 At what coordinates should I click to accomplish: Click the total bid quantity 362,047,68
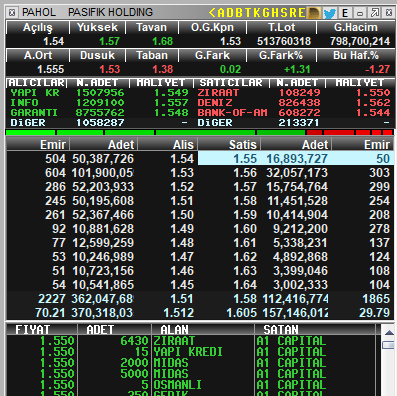click(102, 299)
